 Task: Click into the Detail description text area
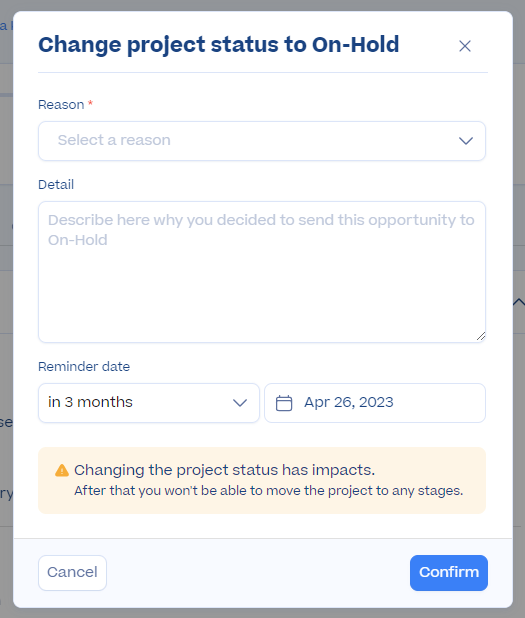pyautogui.click(x=262, y=272)
